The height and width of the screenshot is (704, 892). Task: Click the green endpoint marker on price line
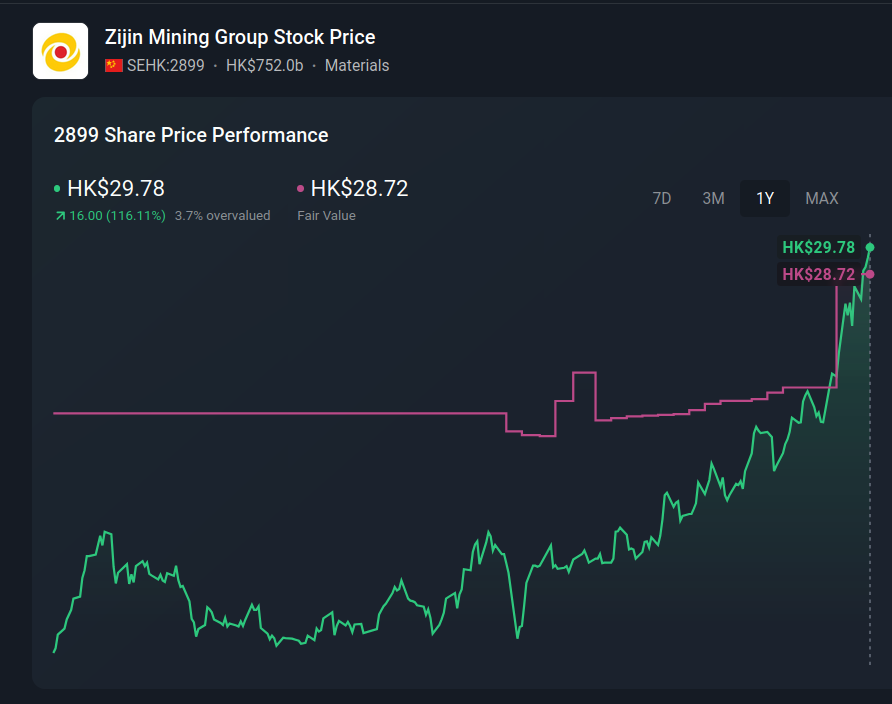coord(870,247)
